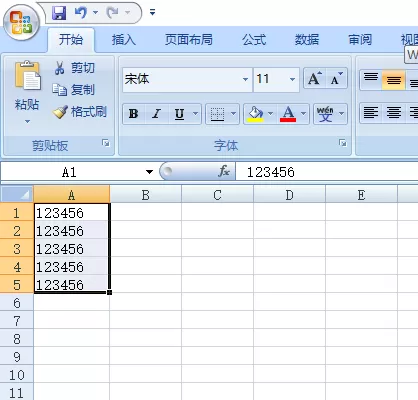Viewport: 418px width, 400px height.
Task: Select column A header
Action: click(x=72, y=195)
